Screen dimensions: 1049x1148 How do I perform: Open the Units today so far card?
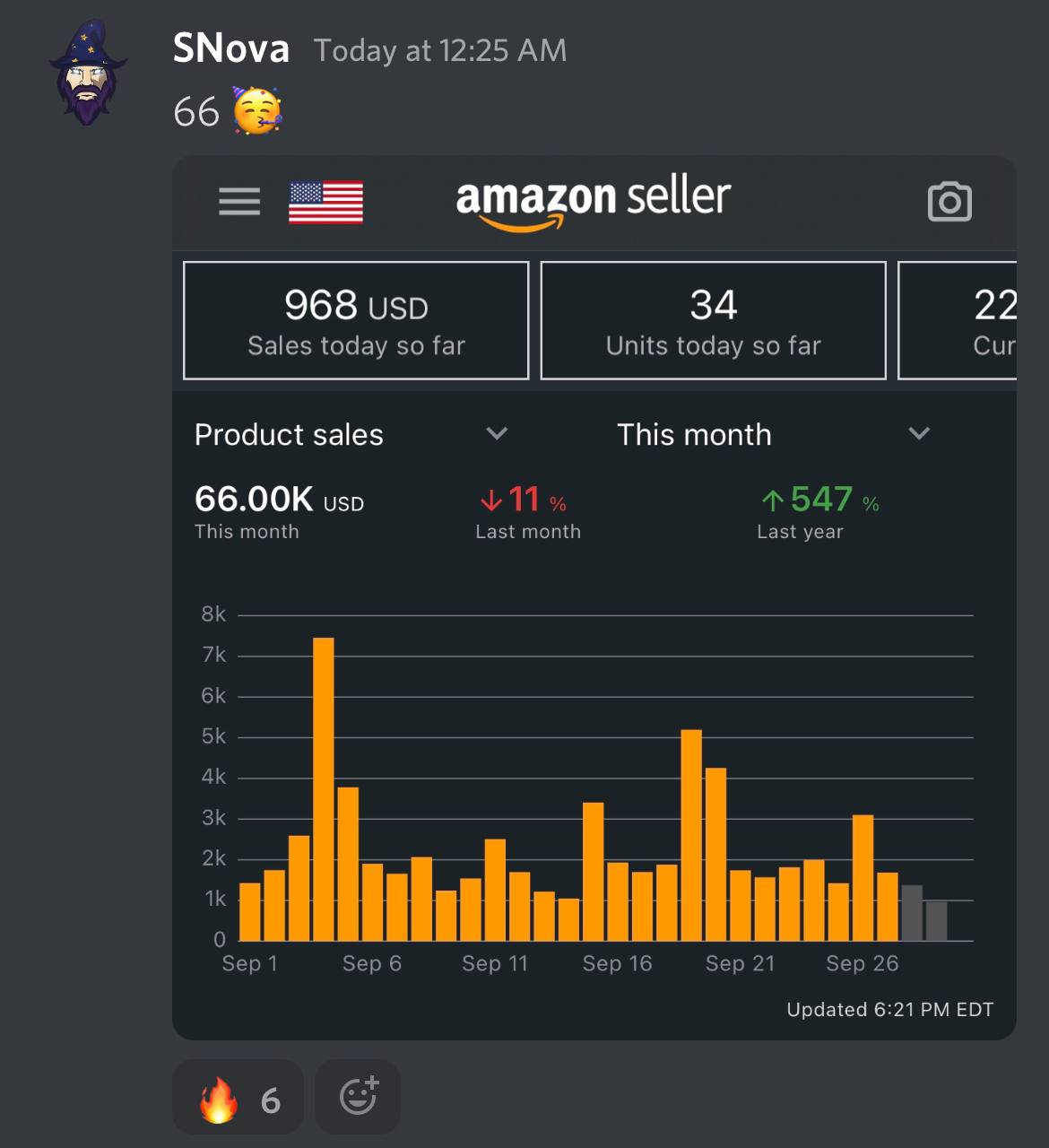click(713, 320)
